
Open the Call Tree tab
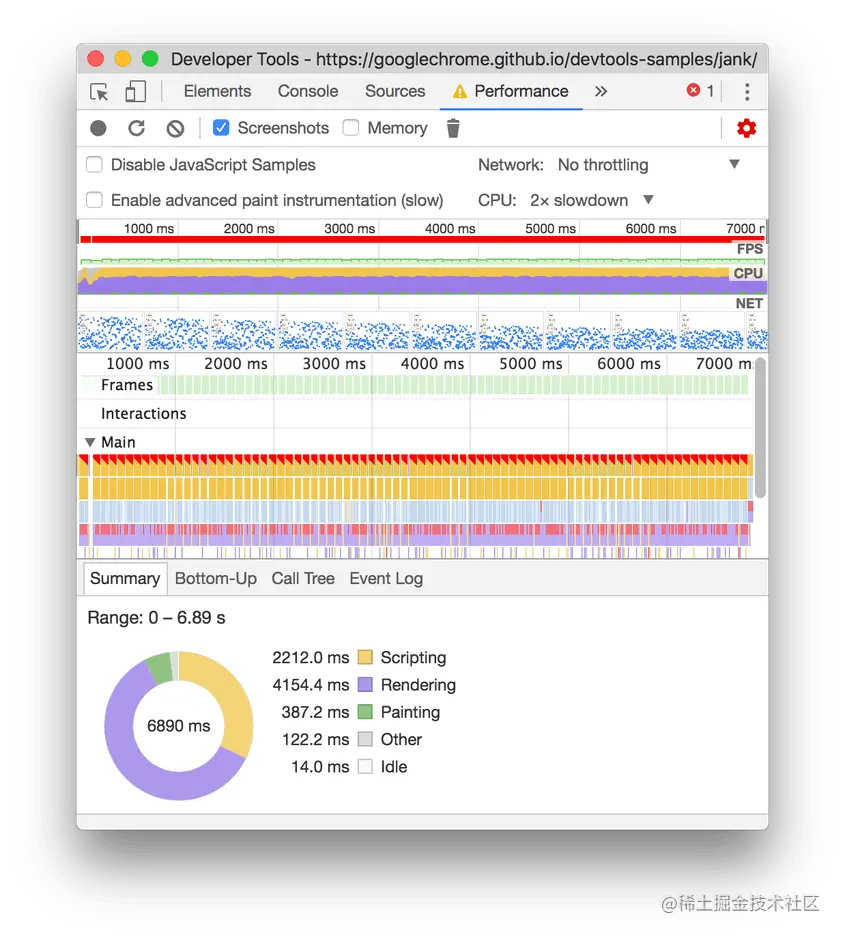pyautogui.click(x=303, y=578)
